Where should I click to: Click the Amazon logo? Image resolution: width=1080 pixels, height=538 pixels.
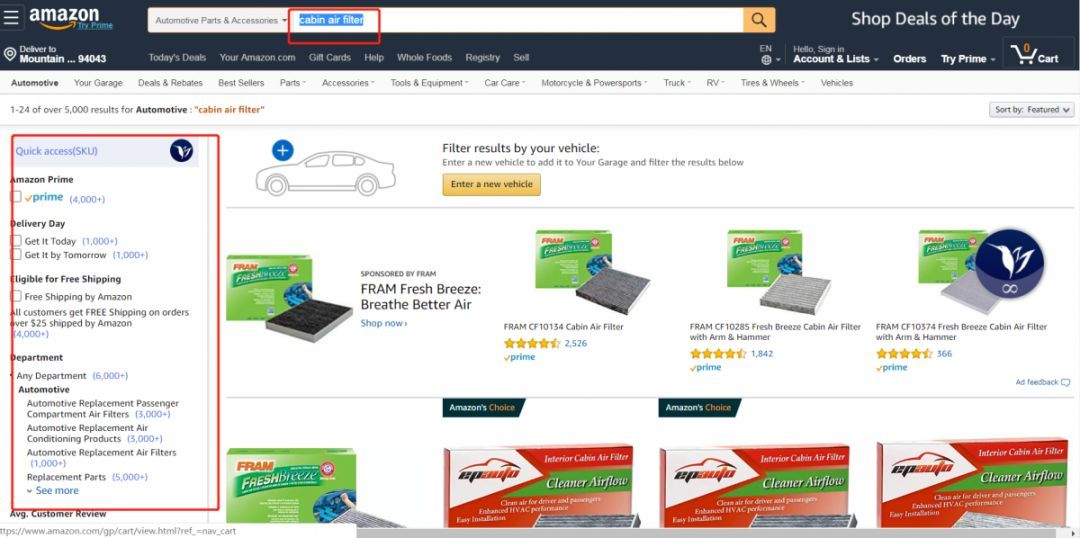[63, 17]
